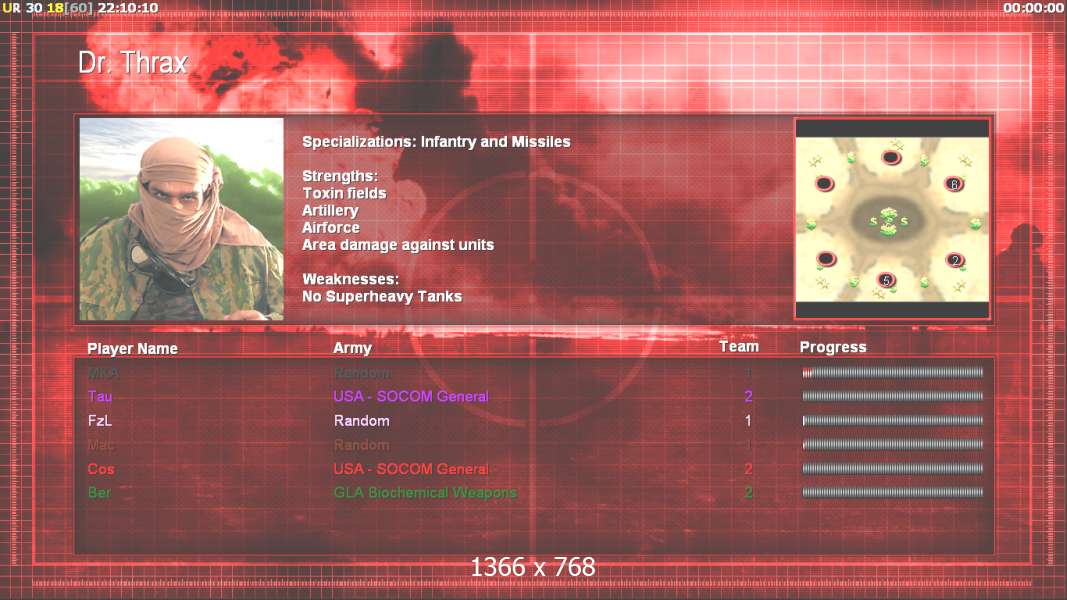Select the faded Mac player name

click(x=101, y=445)
